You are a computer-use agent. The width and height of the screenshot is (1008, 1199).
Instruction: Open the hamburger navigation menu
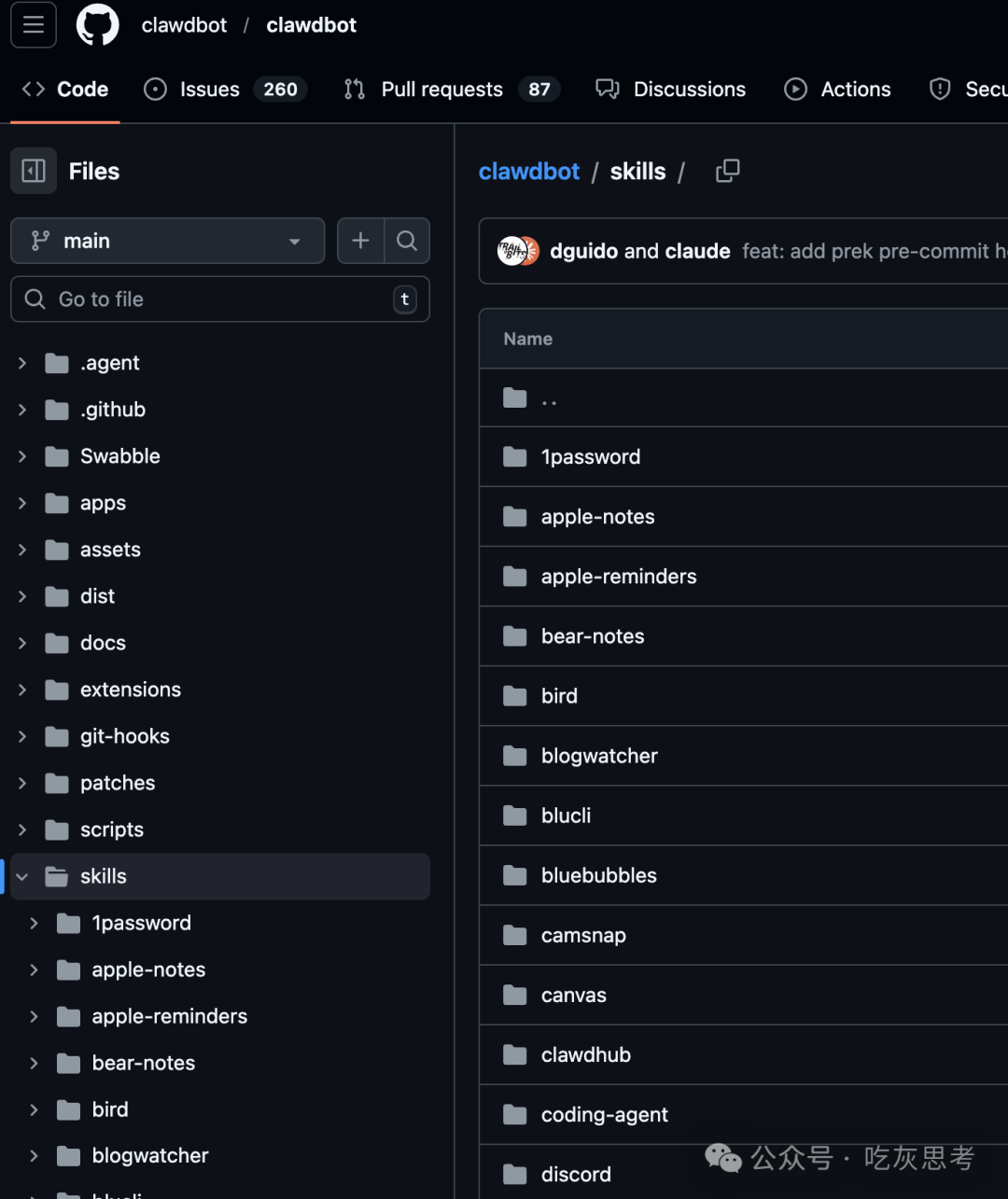(34, 25)
